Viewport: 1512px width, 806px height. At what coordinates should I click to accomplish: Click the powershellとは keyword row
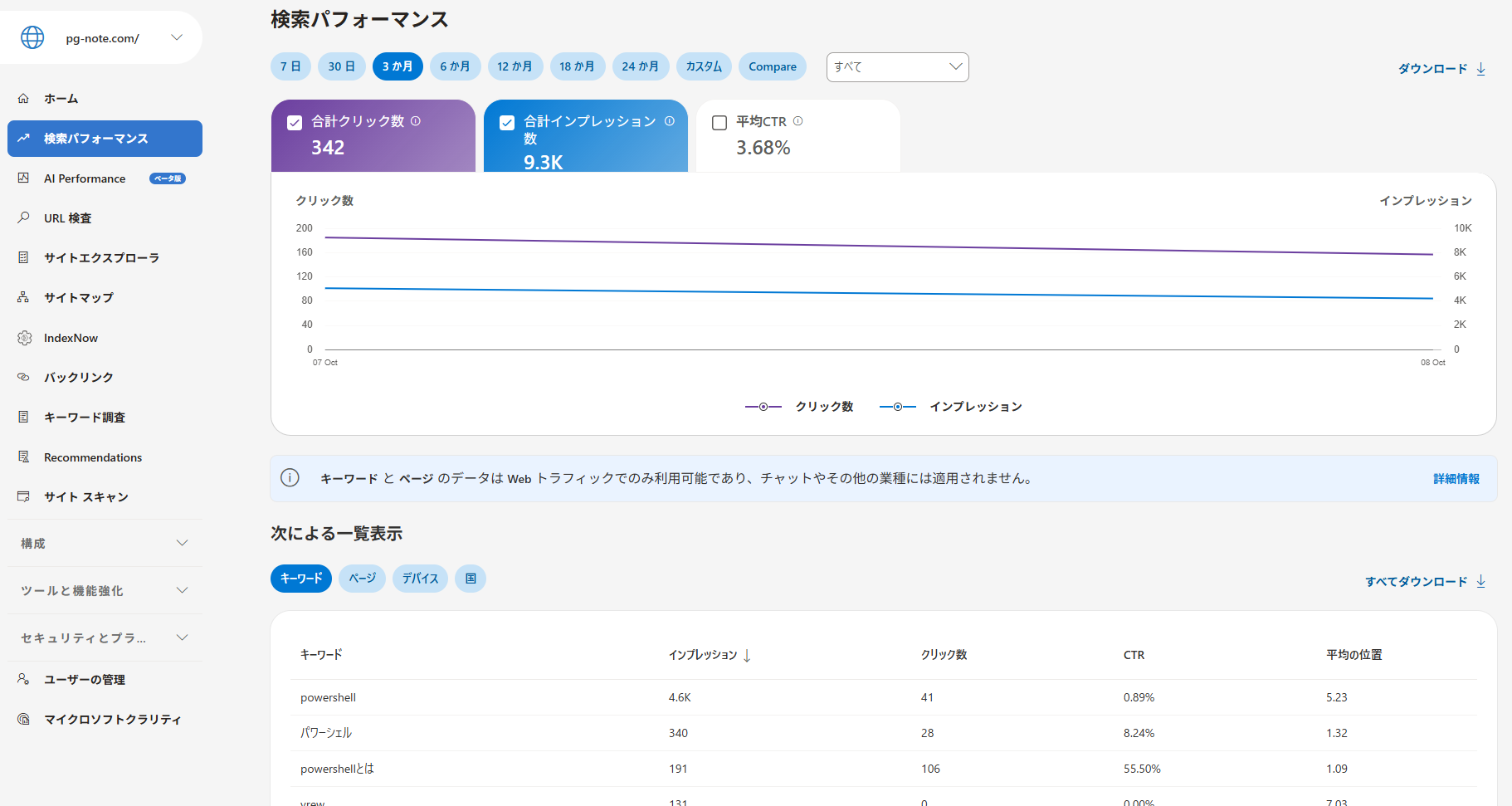883,769
